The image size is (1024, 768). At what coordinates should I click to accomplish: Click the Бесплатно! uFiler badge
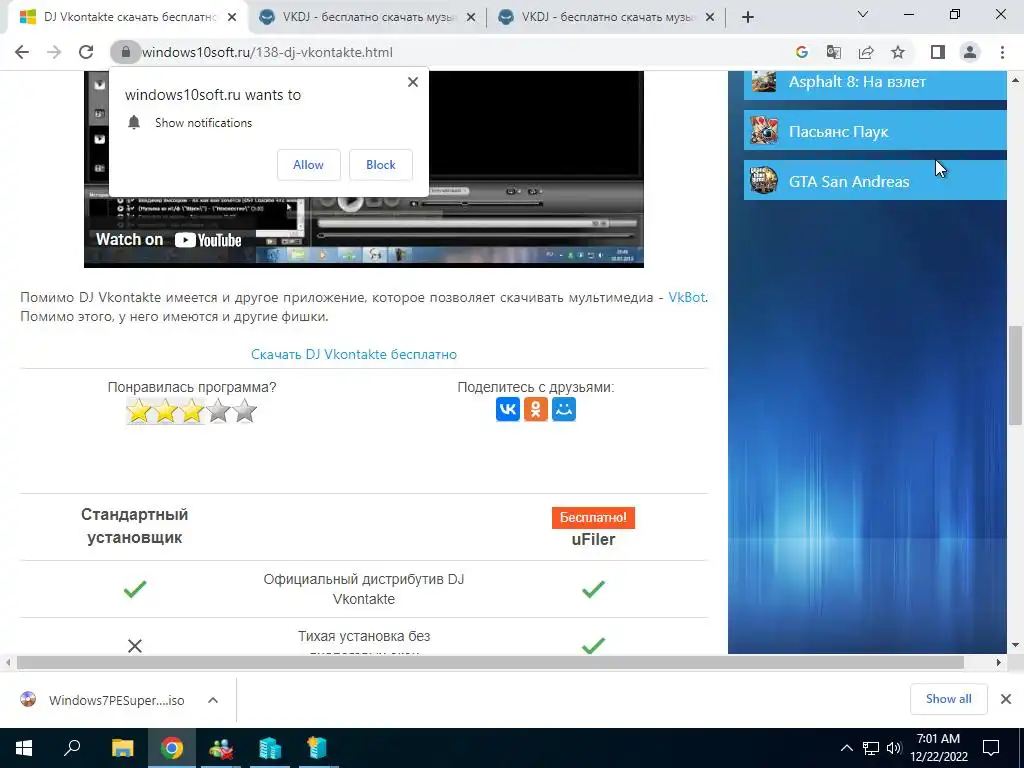(x=593, y=517)
